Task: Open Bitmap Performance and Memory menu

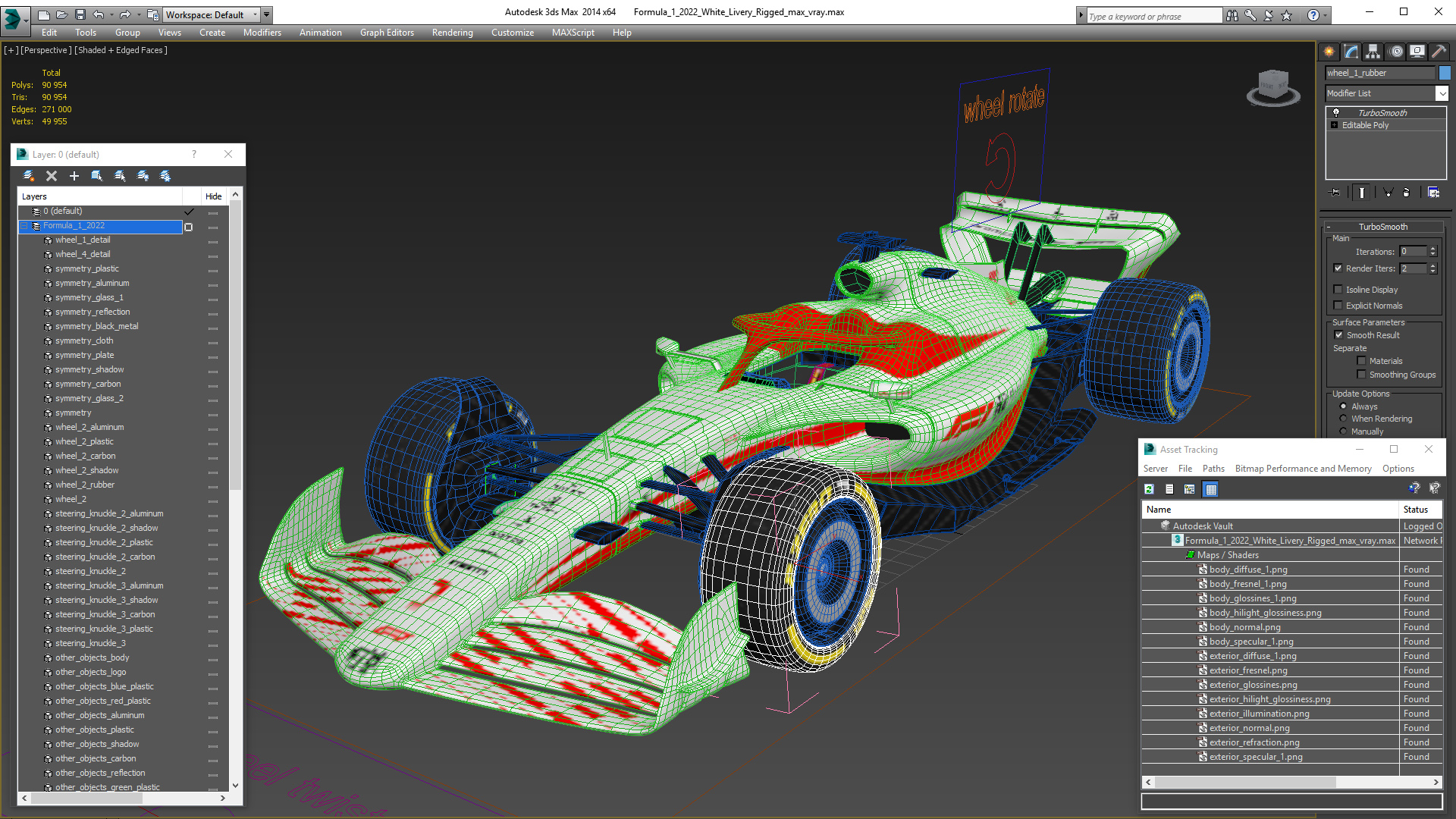Action: 1303,469
